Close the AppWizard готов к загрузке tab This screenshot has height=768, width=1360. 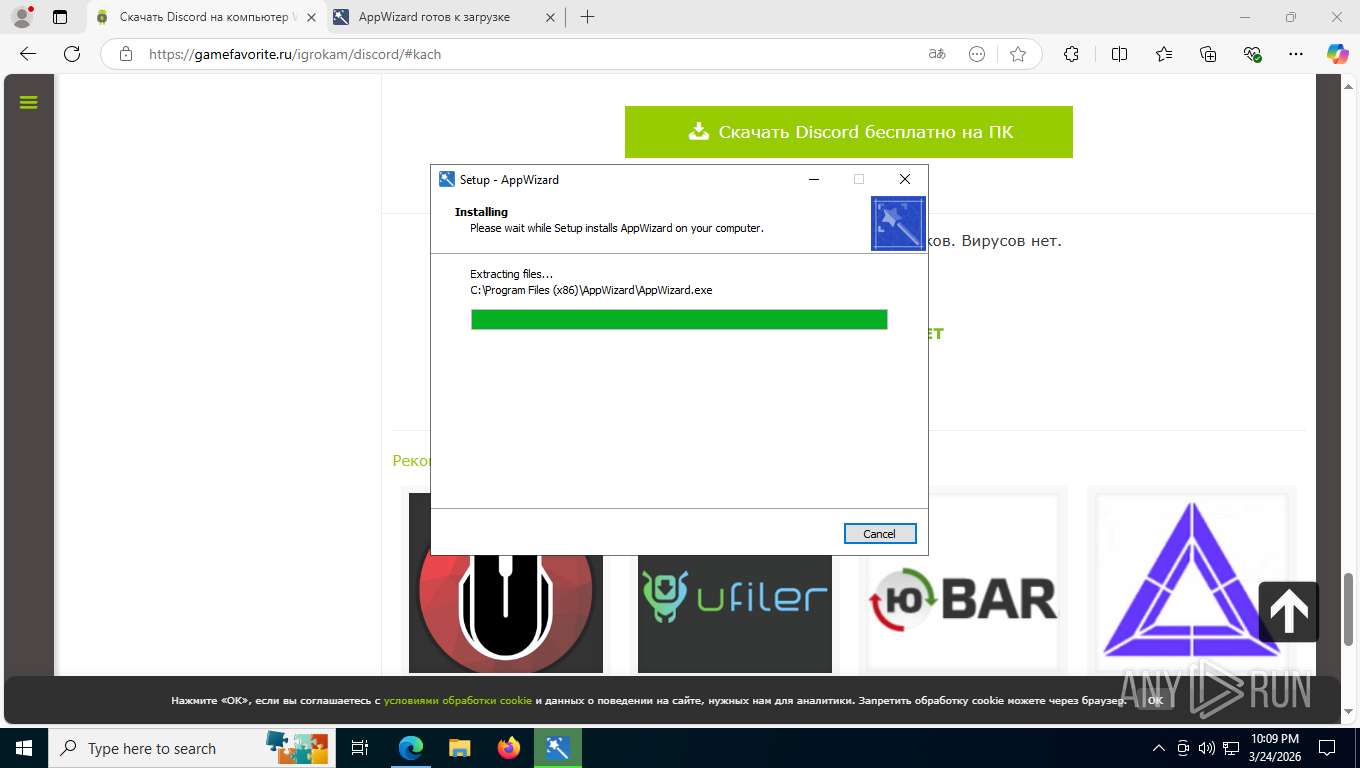[x=550, y=17]
